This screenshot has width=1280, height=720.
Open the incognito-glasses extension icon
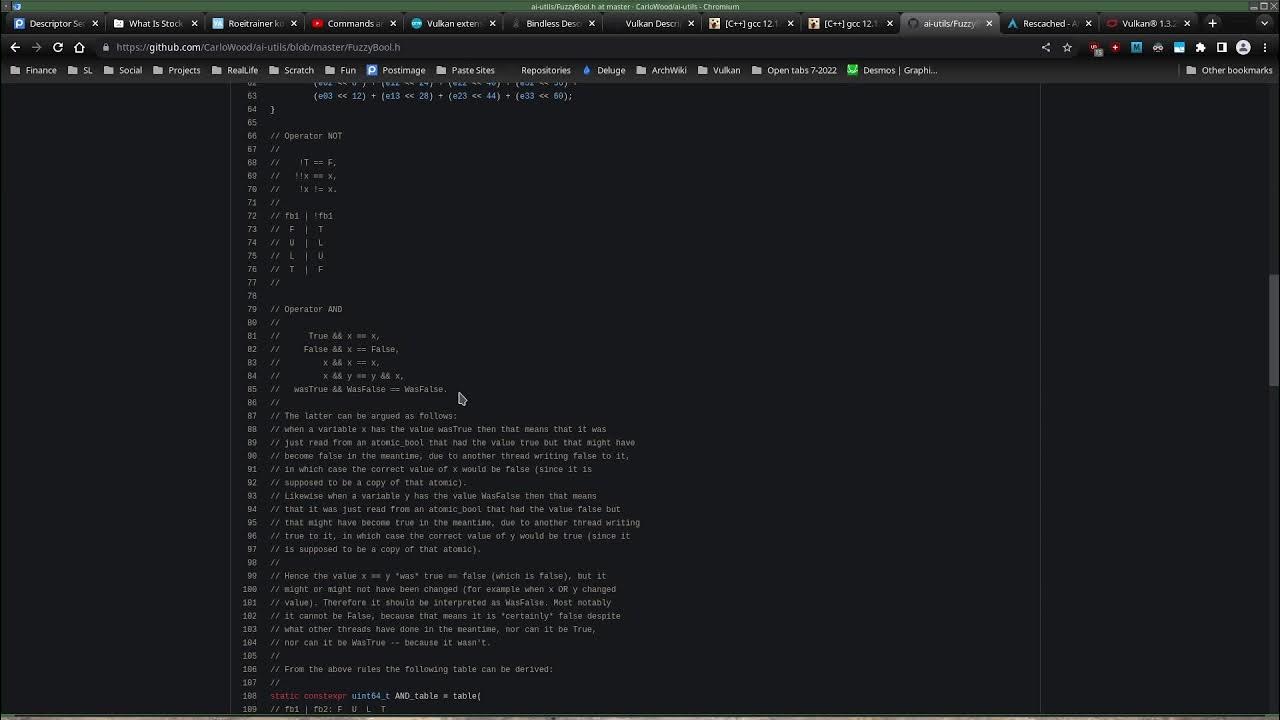click(1158, 47)
